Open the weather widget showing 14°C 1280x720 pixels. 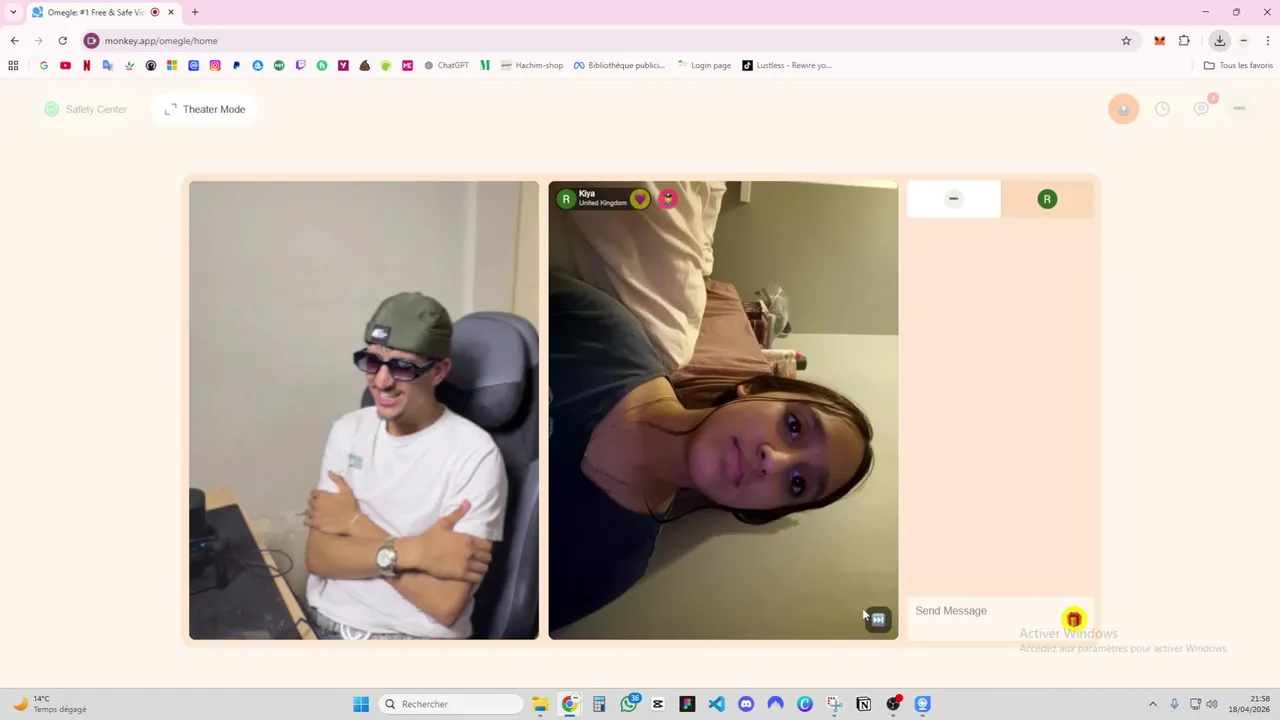(x=50, y=704)
